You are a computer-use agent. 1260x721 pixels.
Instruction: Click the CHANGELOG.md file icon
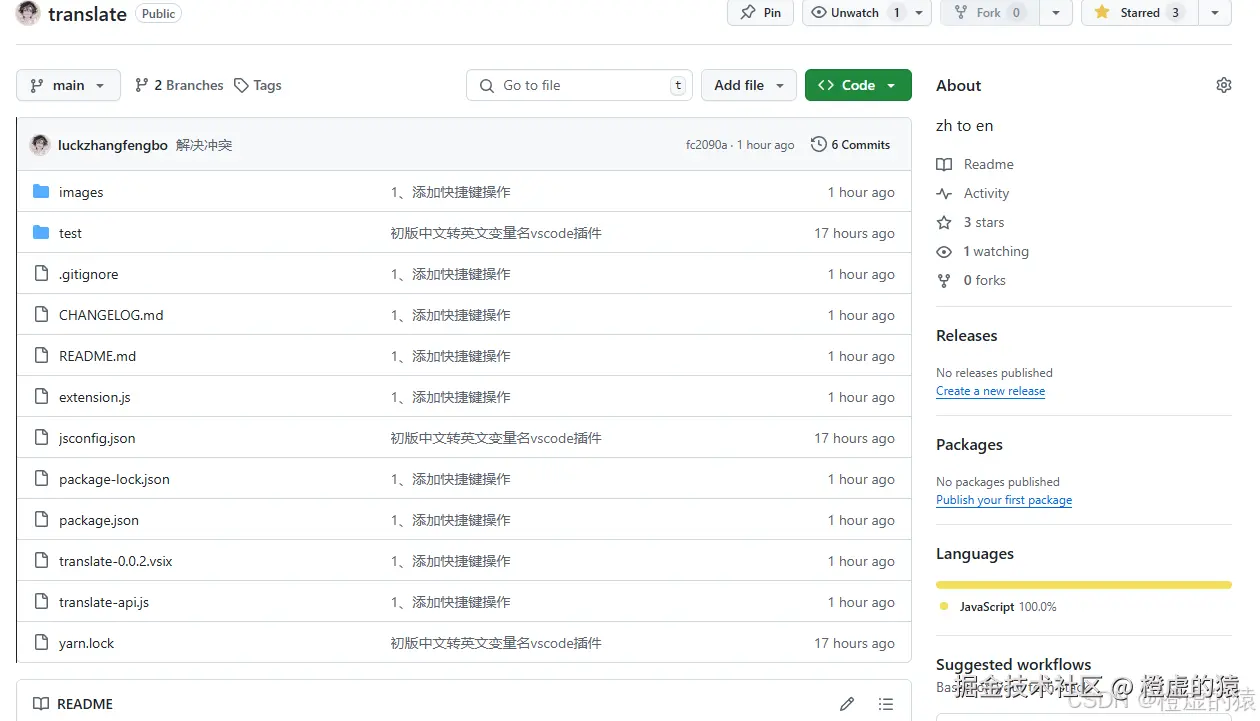click(41, 315)
